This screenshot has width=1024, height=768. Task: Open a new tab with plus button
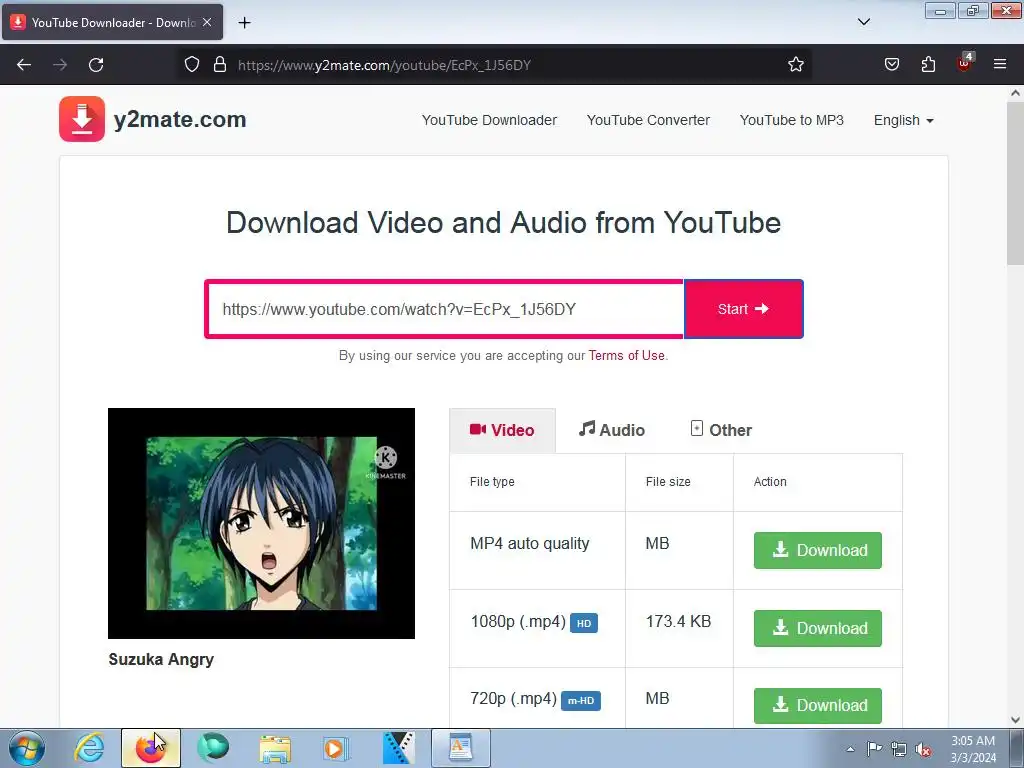point(244,23)
